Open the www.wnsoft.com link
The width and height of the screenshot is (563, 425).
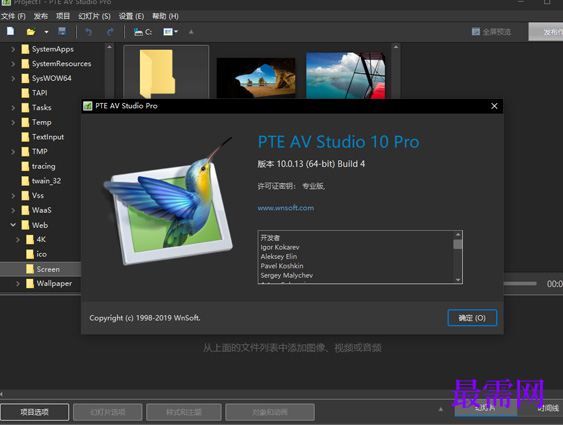(x=286, y=208)
